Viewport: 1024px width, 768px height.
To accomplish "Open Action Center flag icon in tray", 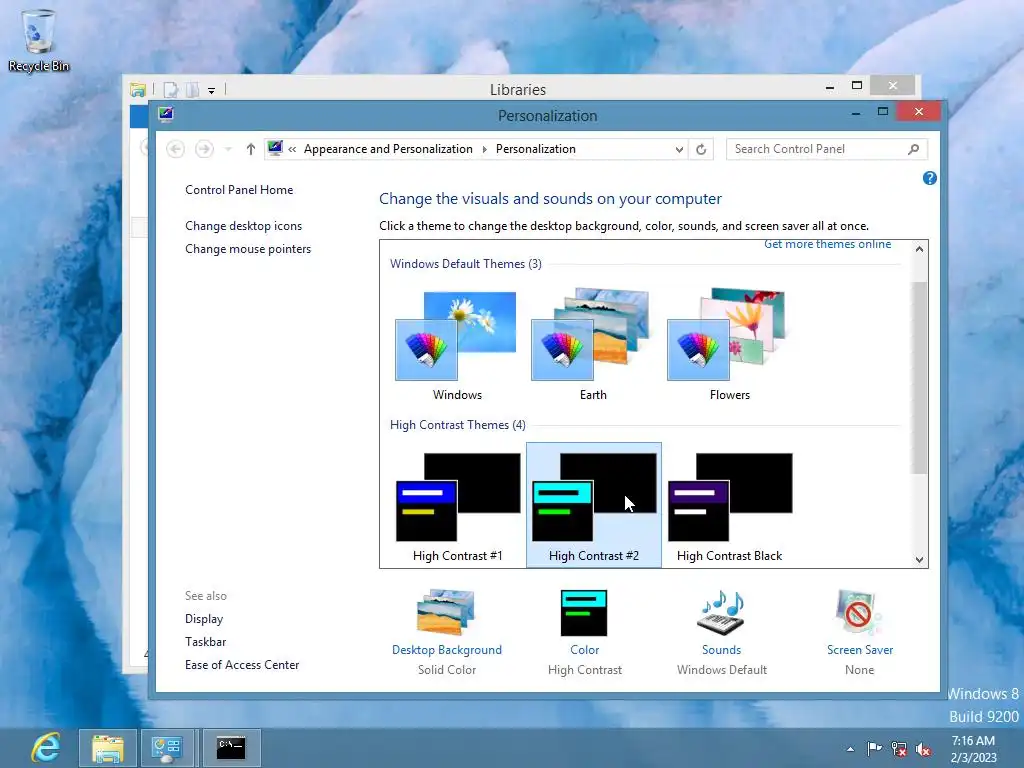I will point(874,748).
